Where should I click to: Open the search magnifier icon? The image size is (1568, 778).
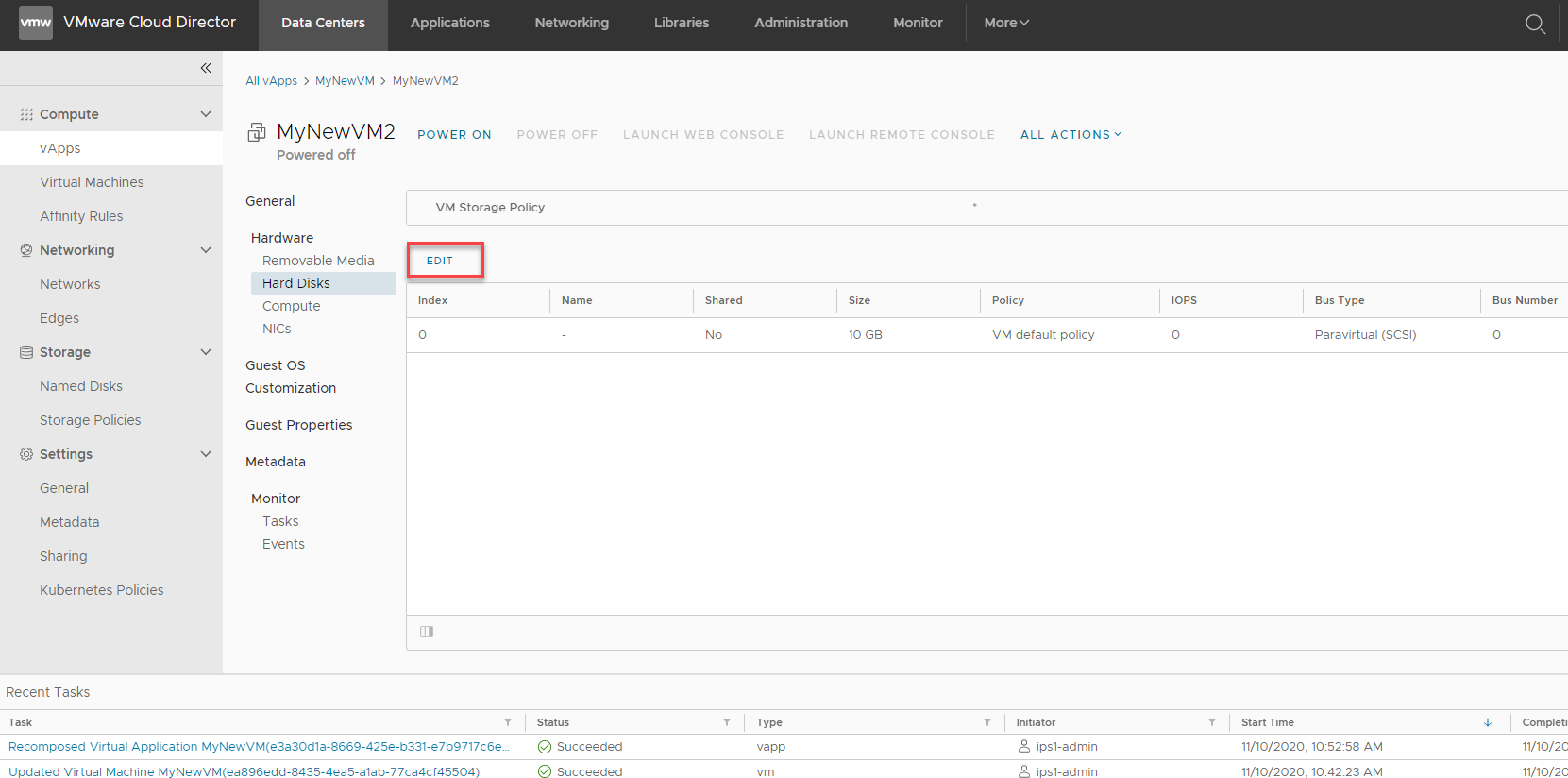(x=1535, y=24)
